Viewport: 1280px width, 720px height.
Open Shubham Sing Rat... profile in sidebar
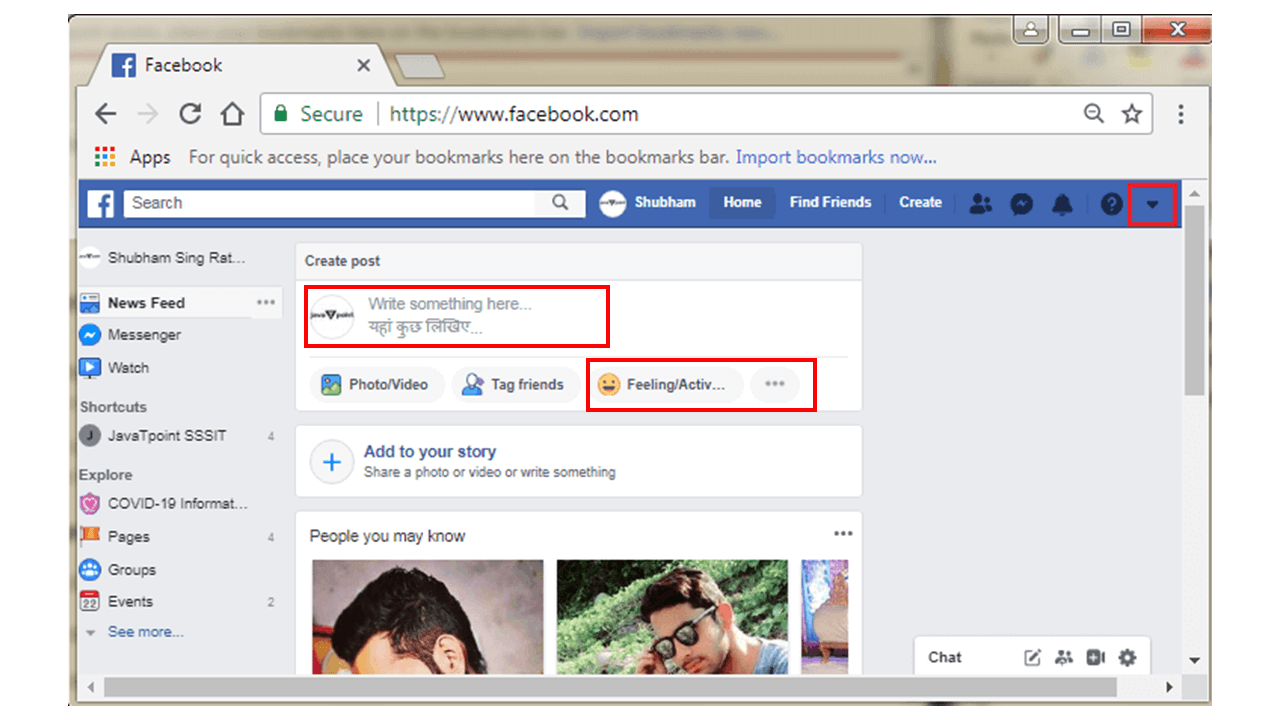tap(162, 258)
